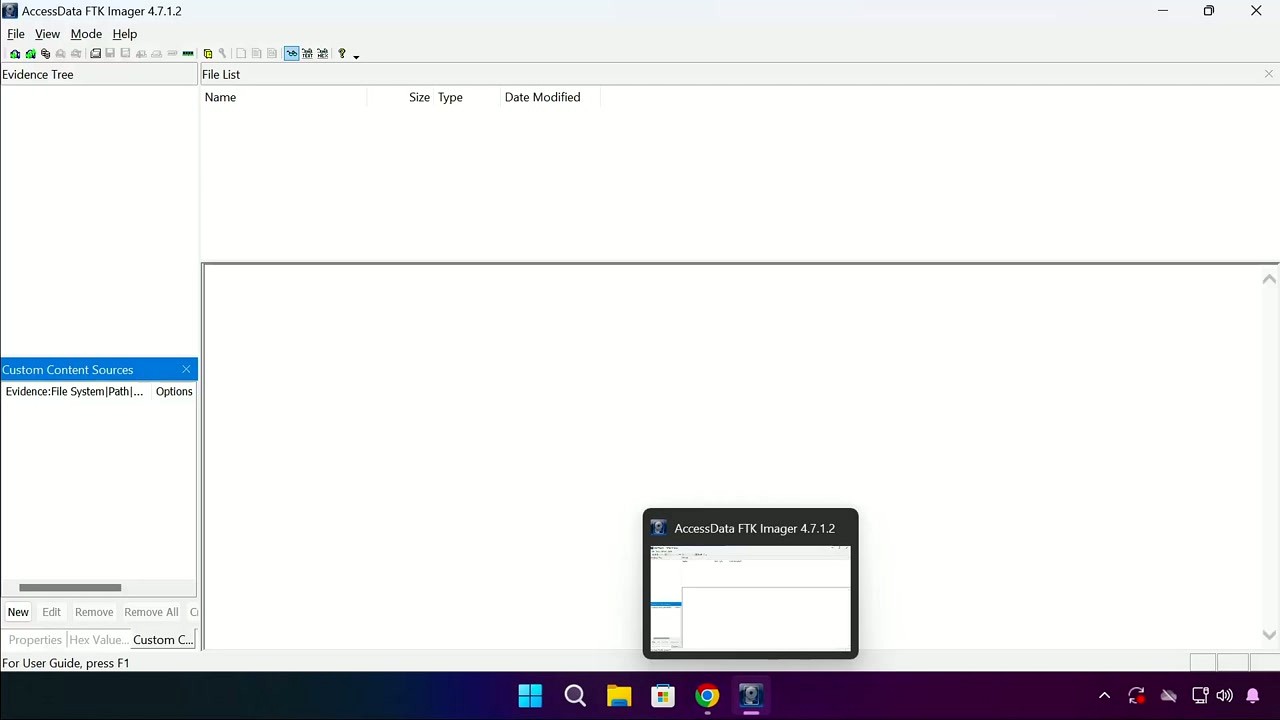Switch file content view to Hex mode
Image resolution: width=1280 pixels, height=720 pixels.
pos(322,53)
